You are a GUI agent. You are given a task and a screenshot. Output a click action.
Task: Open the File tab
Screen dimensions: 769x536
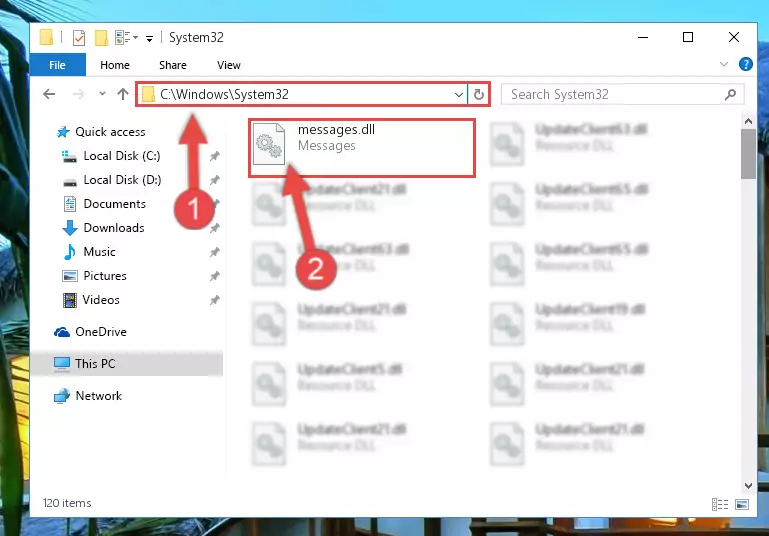57,65
